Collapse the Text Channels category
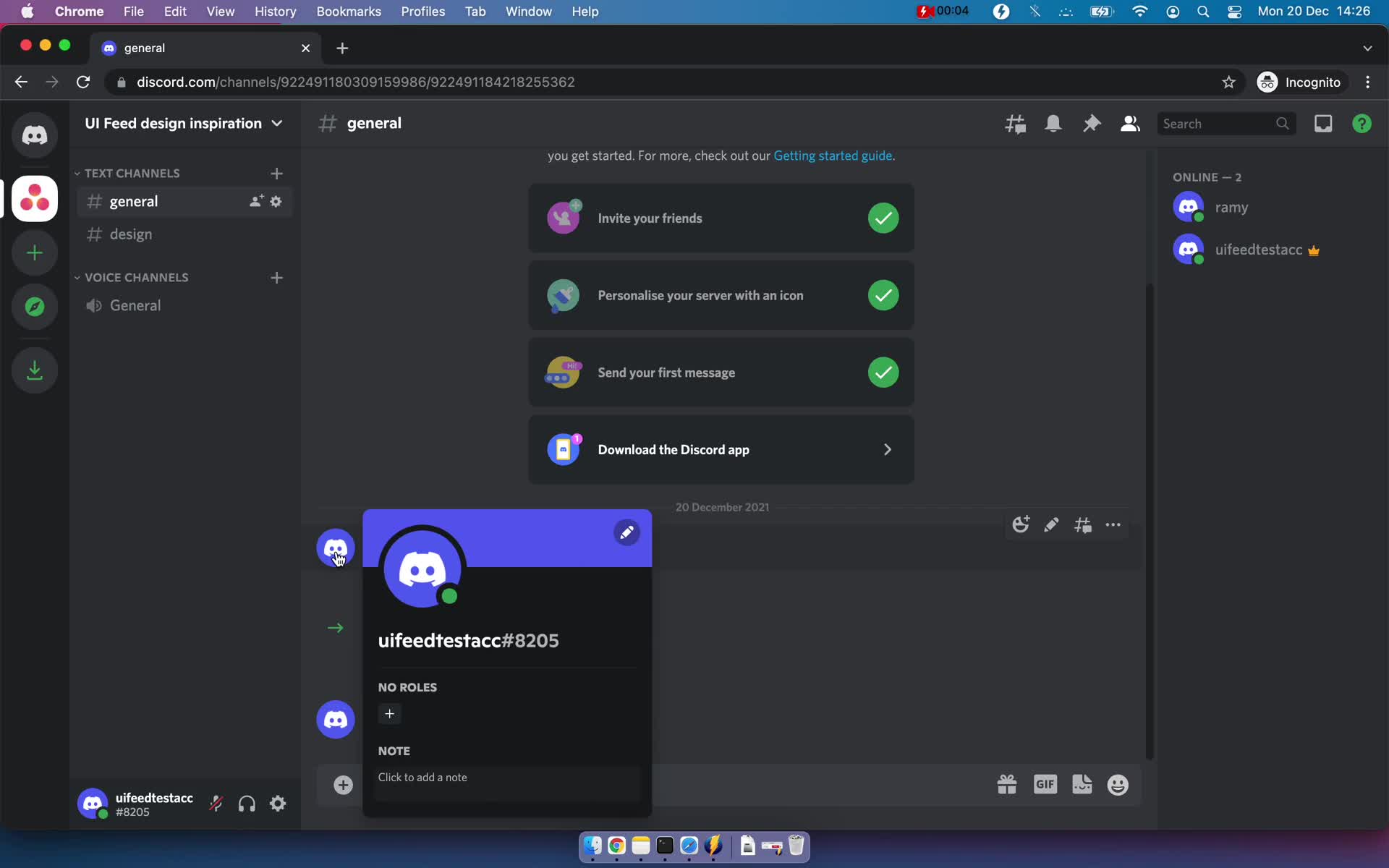This screenshot has width=1389, height=868. point(127,174)
